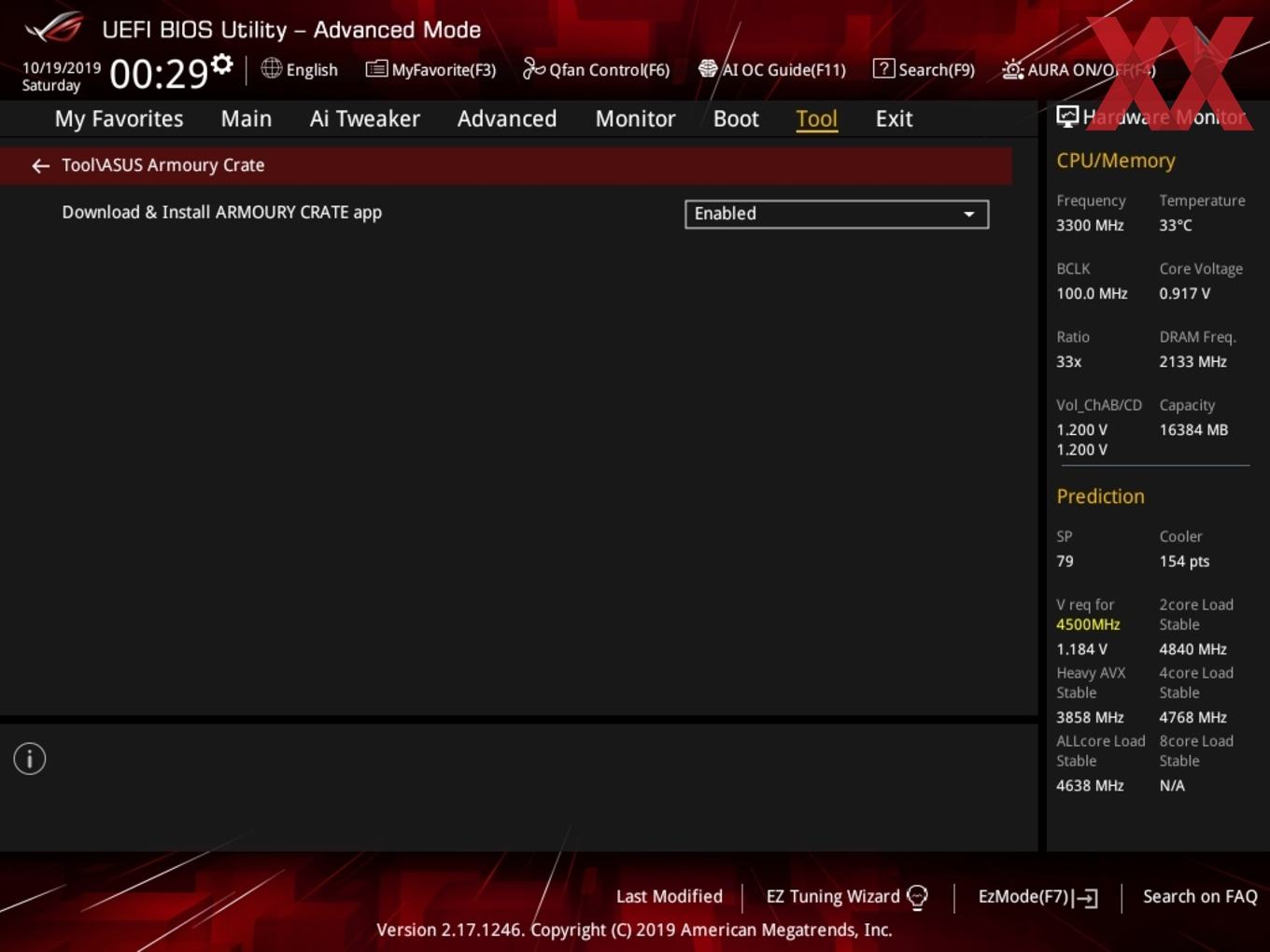Click the 3858 MHz Heavy AVX value
Viewport: 1270px width, 952px height.
(1090, 718)
